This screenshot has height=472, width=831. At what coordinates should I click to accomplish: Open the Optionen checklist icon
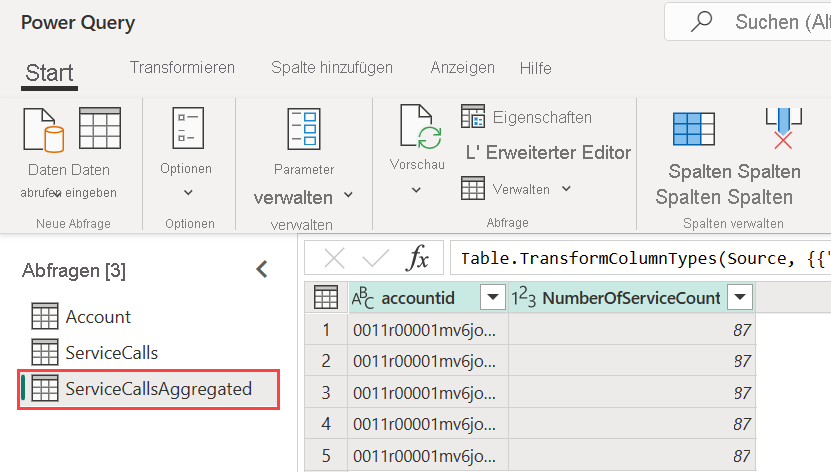(x=188, y=128)
